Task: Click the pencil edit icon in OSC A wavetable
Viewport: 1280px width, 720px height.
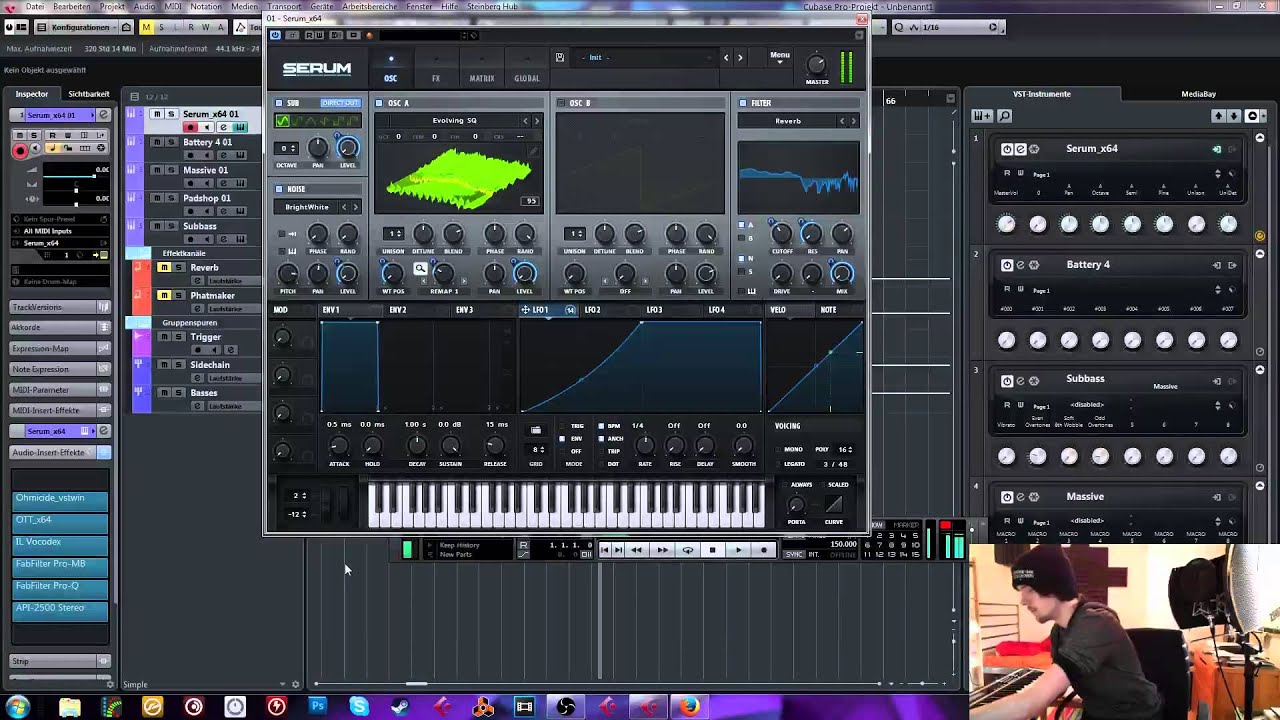Action: point(534,153)
